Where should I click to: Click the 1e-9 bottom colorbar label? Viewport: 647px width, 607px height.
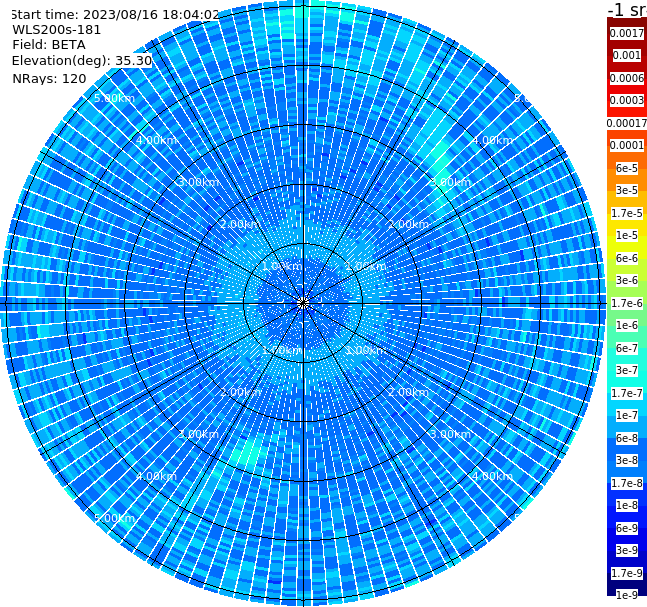coord(627,595)
